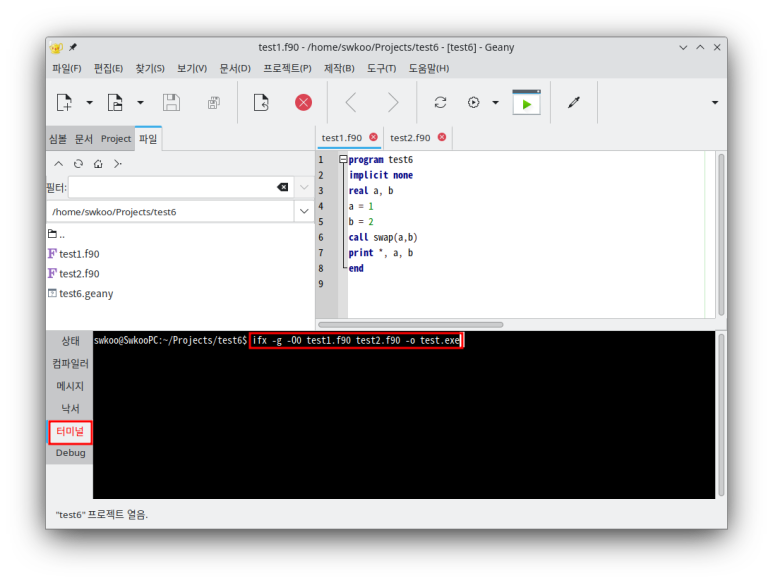Go up one directory in file browser
The width and height of the screenshot is (773, 583).
[59, 164]
